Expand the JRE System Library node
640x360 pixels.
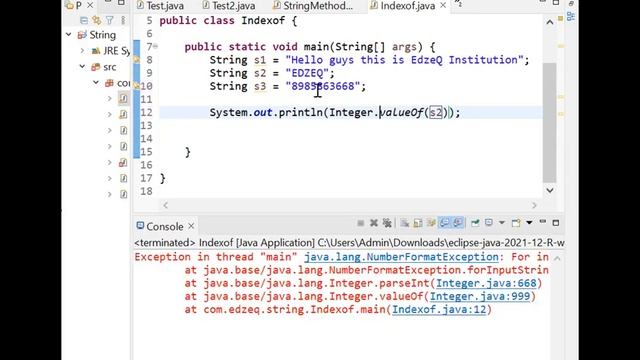82,51
